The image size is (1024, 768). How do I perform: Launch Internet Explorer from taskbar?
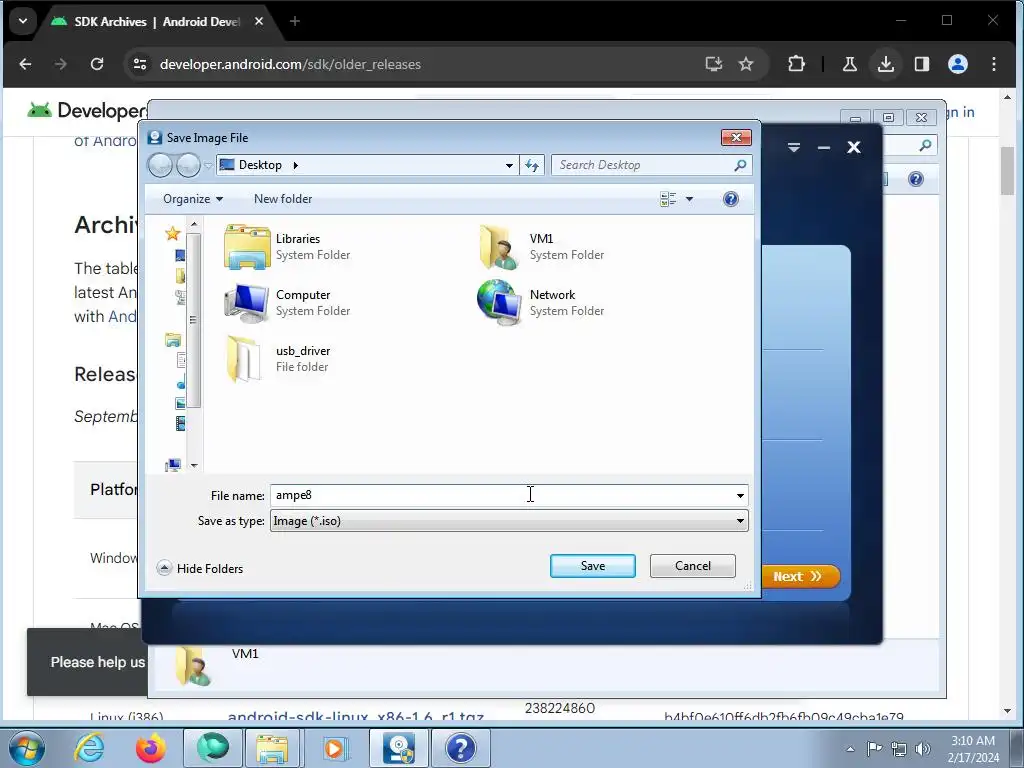89,748
